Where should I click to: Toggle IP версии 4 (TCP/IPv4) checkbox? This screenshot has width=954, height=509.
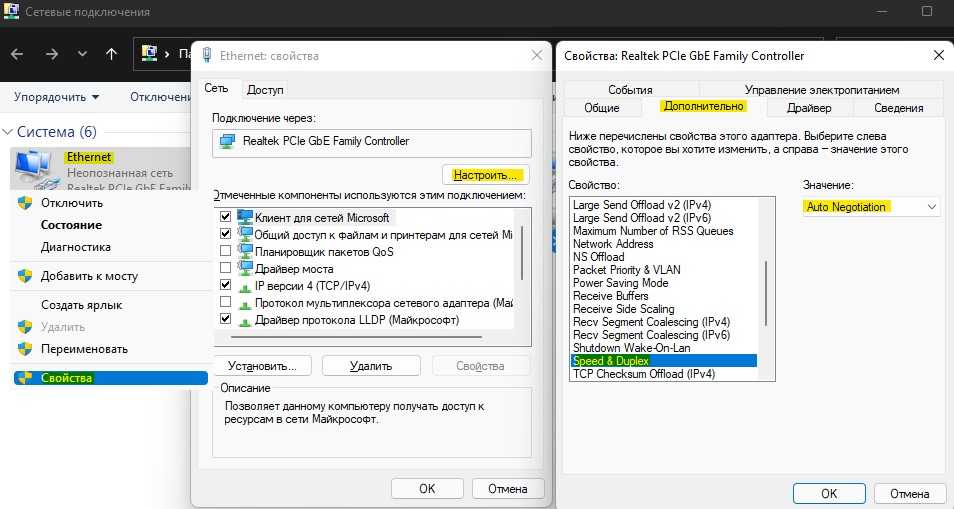tap(225, 285)
